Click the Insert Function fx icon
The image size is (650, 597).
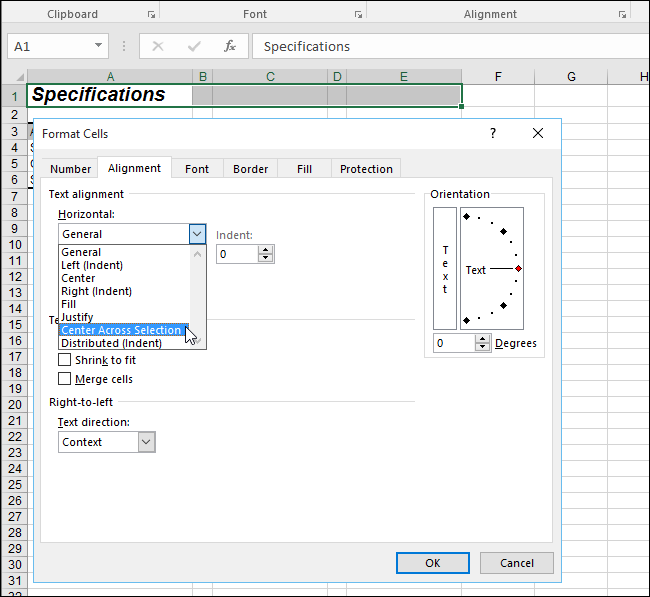click(229, 46)
